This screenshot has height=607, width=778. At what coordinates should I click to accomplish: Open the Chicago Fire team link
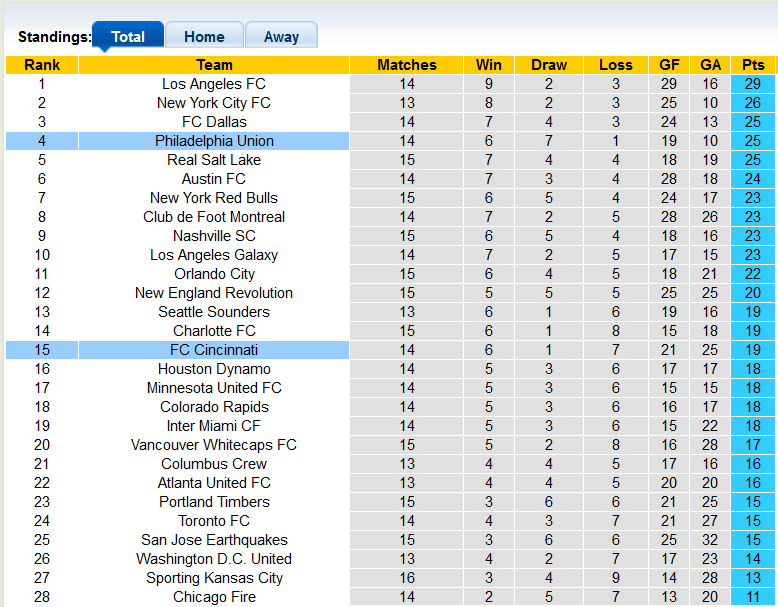pos(214,597)
